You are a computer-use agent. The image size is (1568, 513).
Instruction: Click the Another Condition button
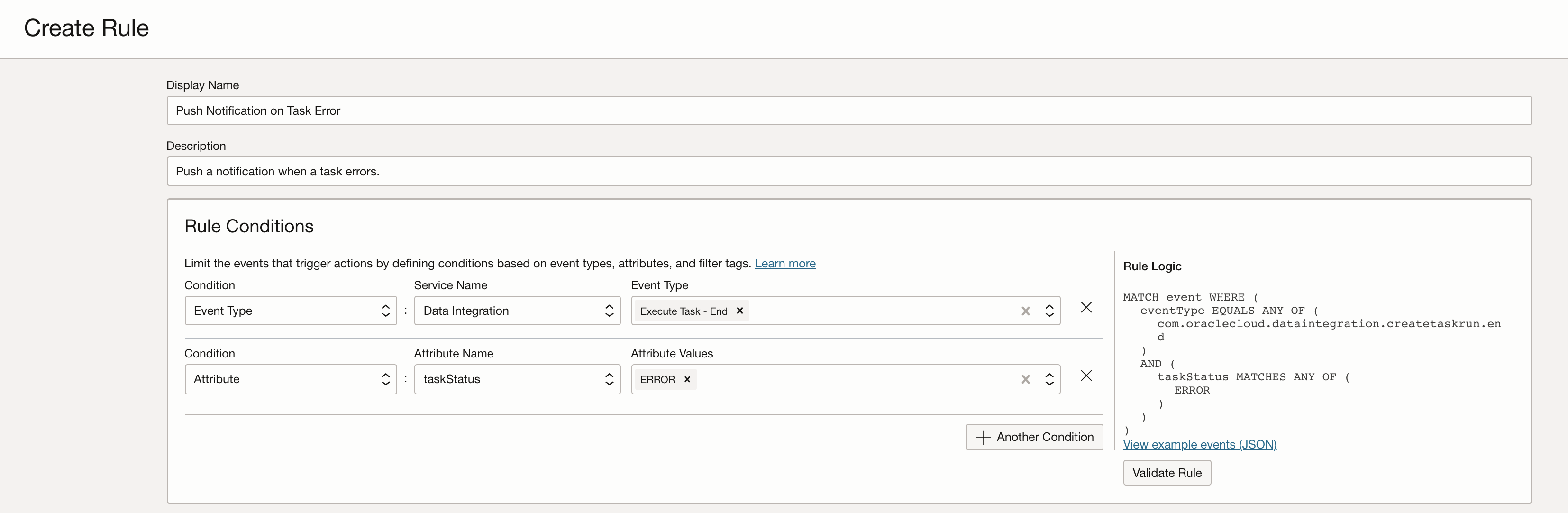1034,437
